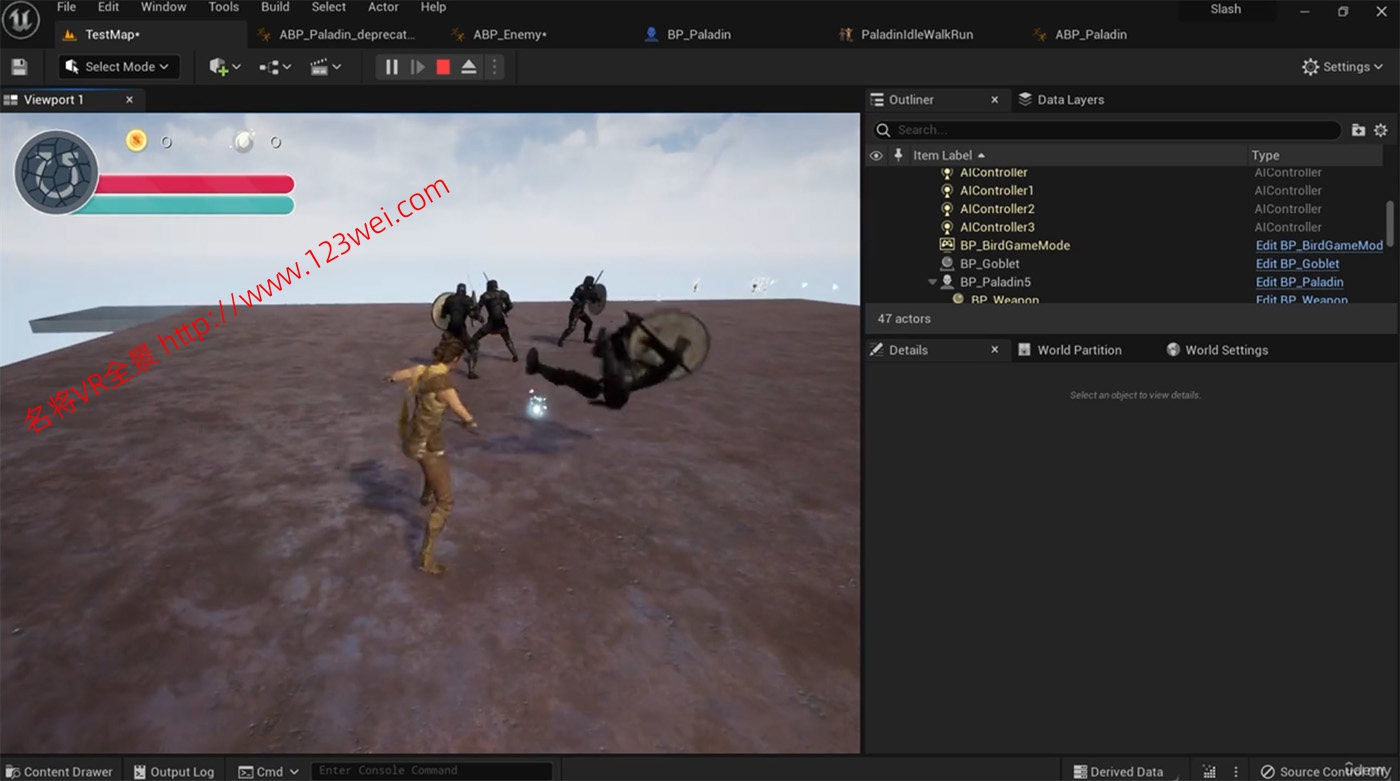The image size is (1400, 781).
Task: Open play options three-dot menu
Action: point(494,67)
